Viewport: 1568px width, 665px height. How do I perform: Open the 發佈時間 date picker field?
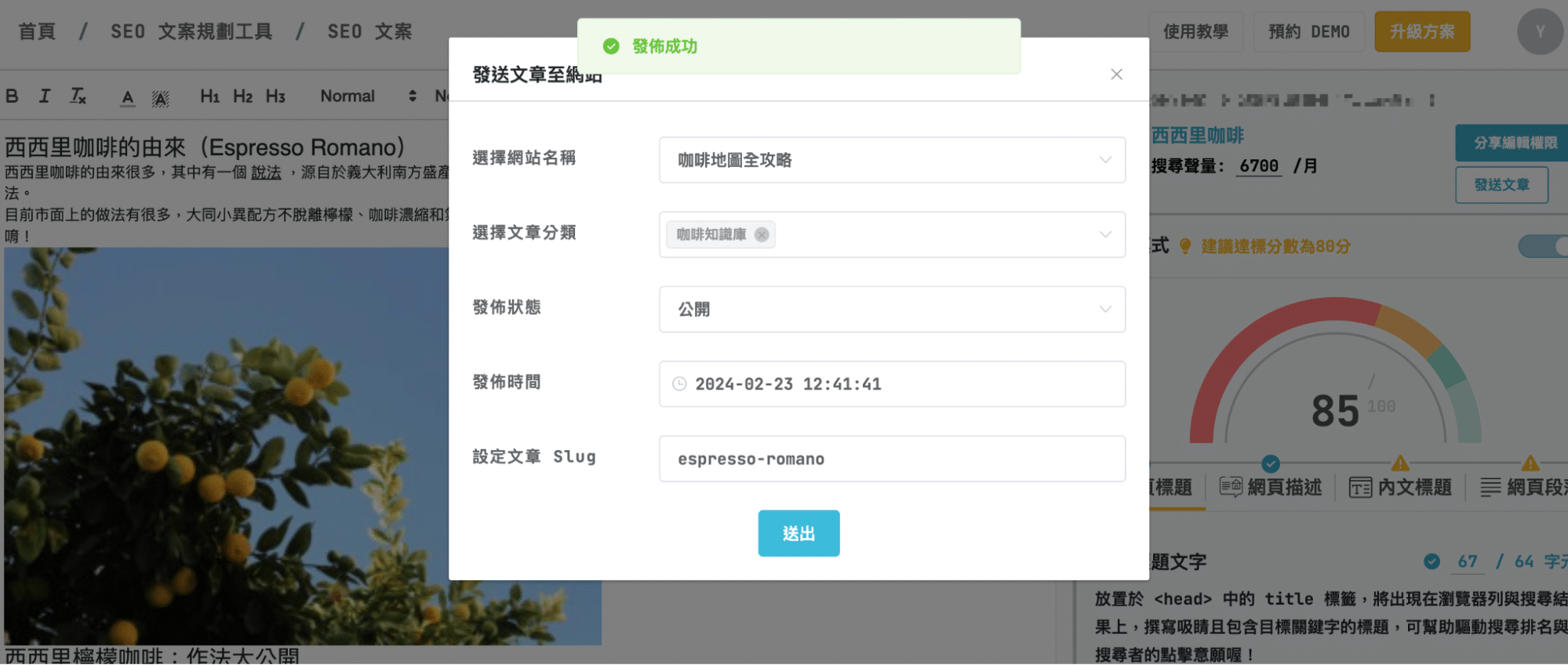[892, 384]
